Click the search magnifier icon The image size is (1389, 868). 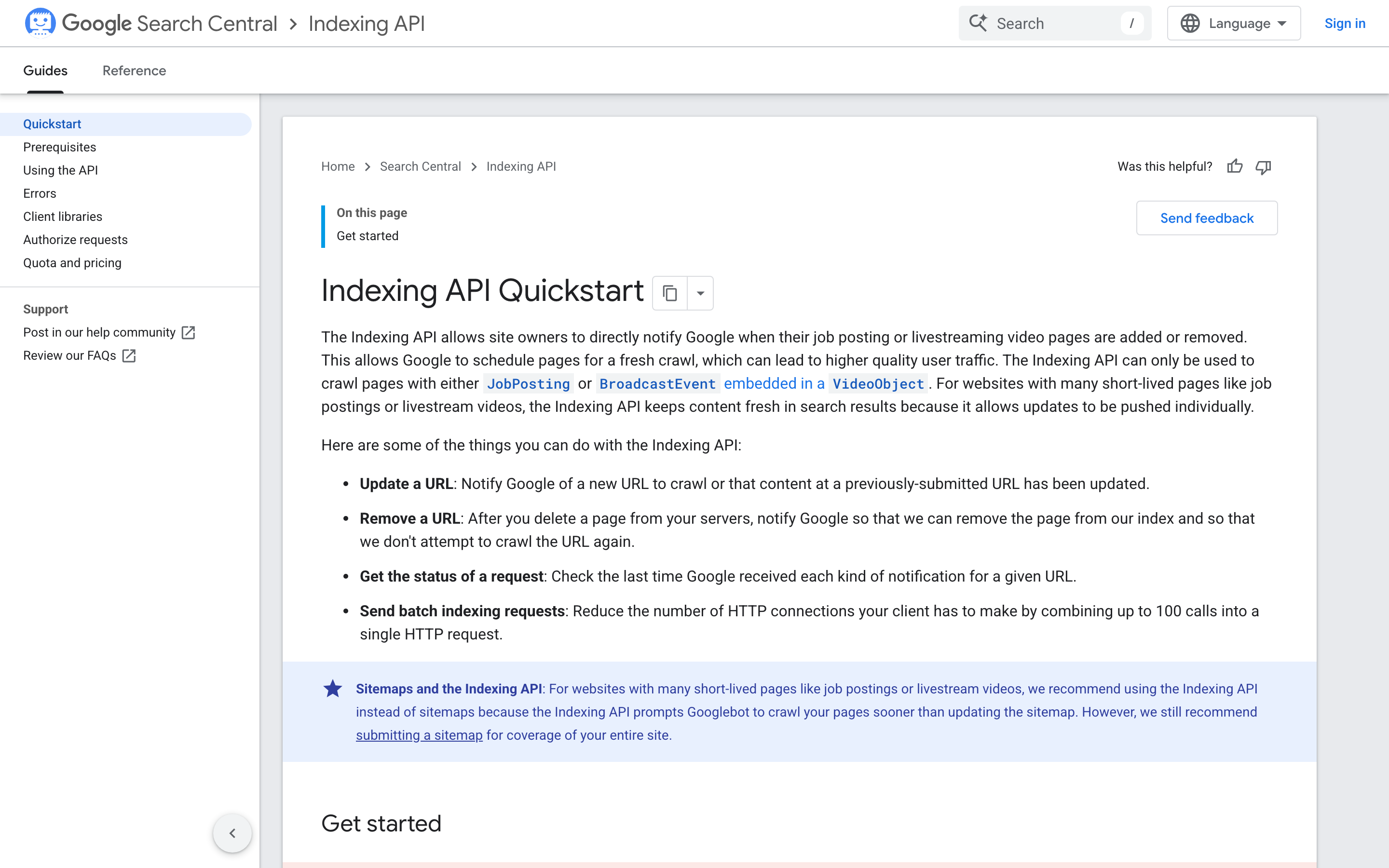978,23
